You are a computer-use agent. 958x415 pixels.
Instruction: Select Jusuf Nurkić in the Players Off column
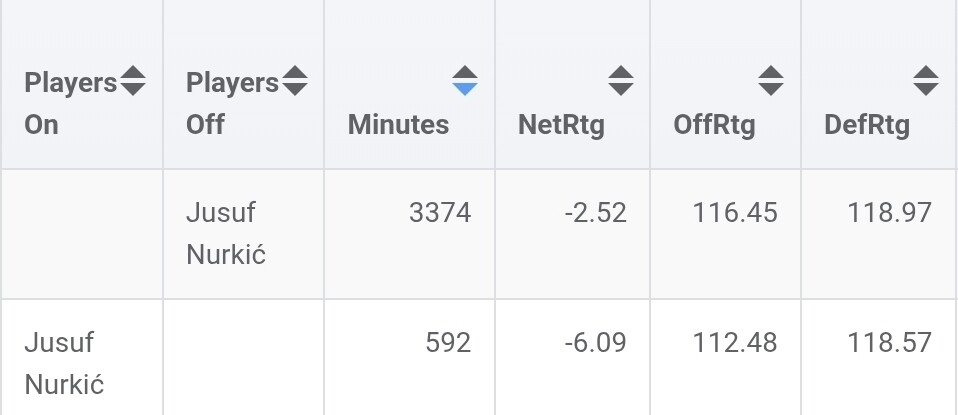tap(226, 233)
